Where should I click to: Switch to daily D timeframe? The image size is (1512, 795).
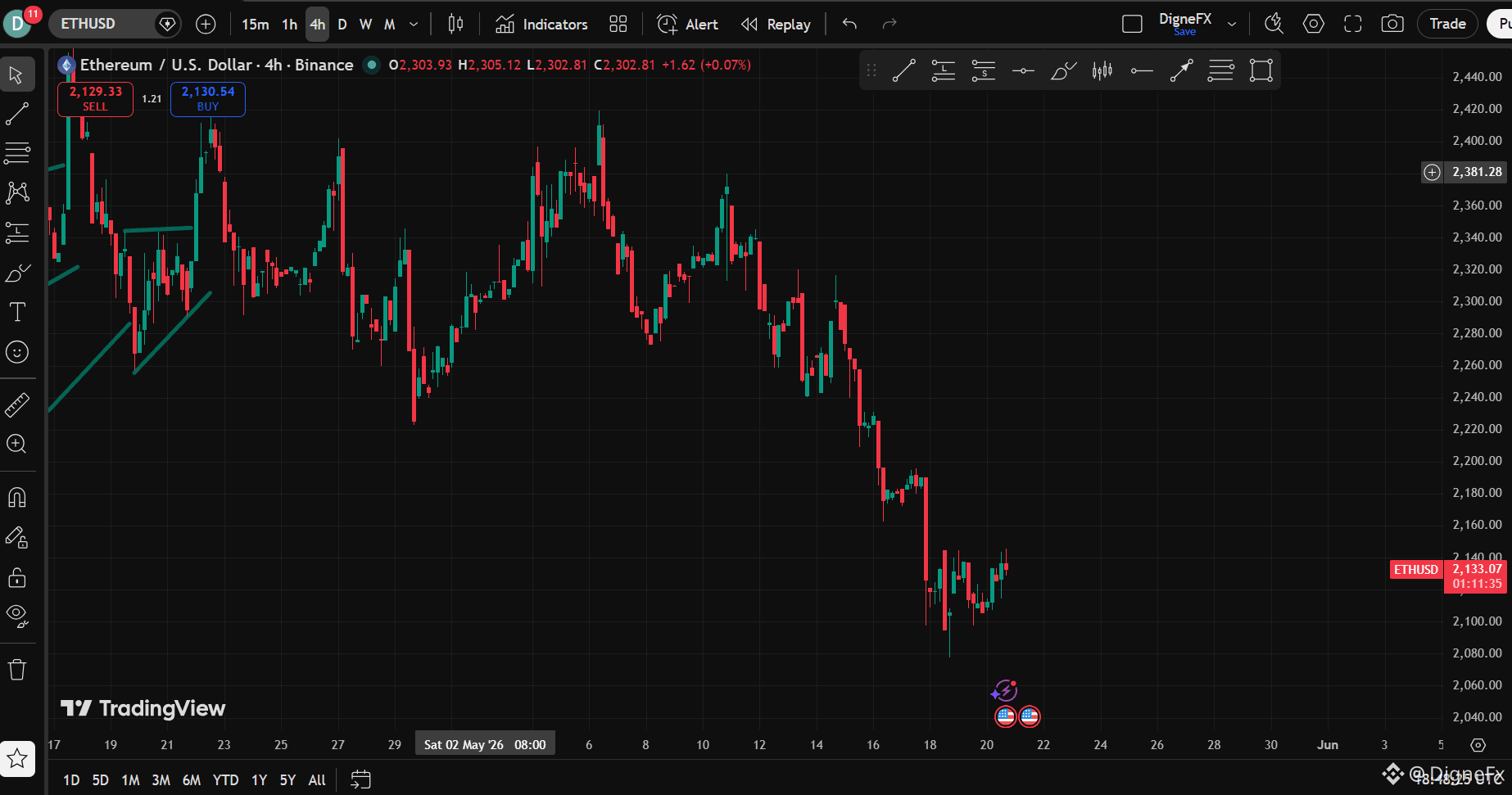click(x=342, y=25)
